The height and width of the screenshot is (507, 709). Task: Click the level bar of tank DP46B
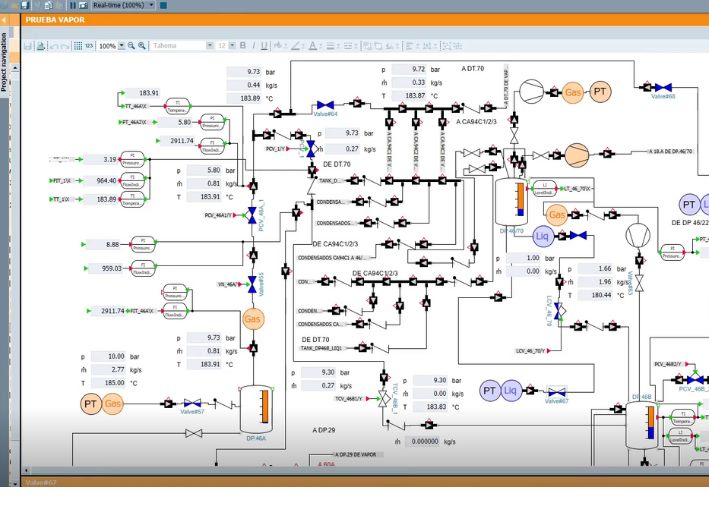point(651,422)
